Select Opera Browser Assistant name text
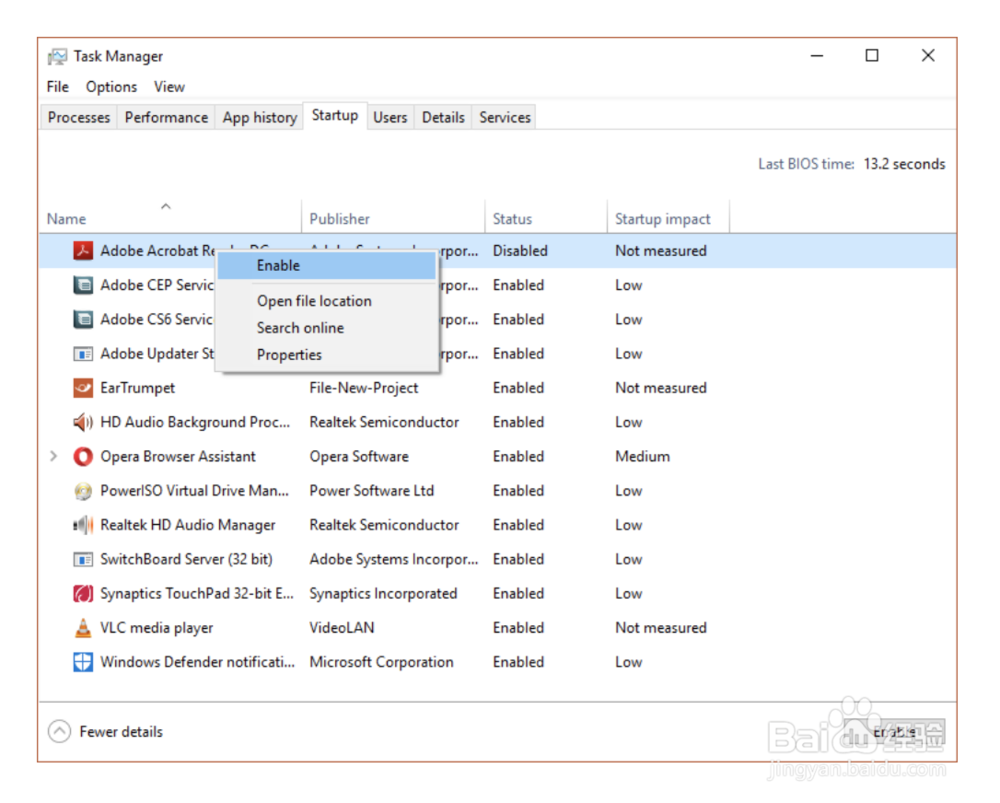 [x=178, y=457]
